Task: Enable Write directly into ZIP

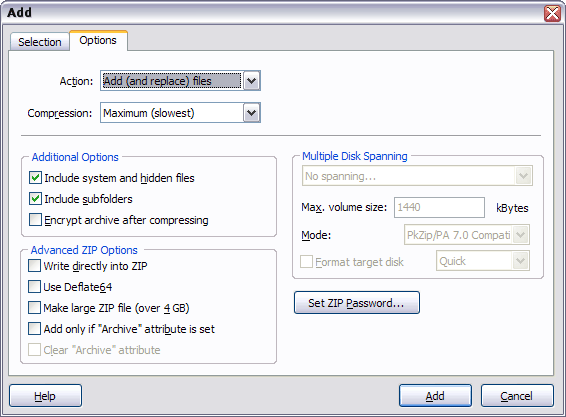Action: (34, 266)
